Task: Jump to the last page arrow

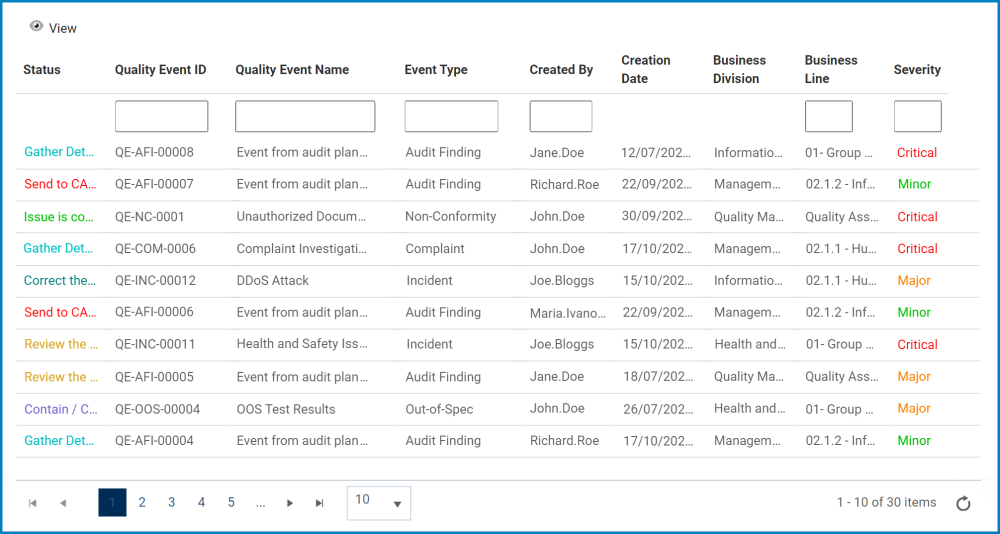Action: tap(320, 503)
